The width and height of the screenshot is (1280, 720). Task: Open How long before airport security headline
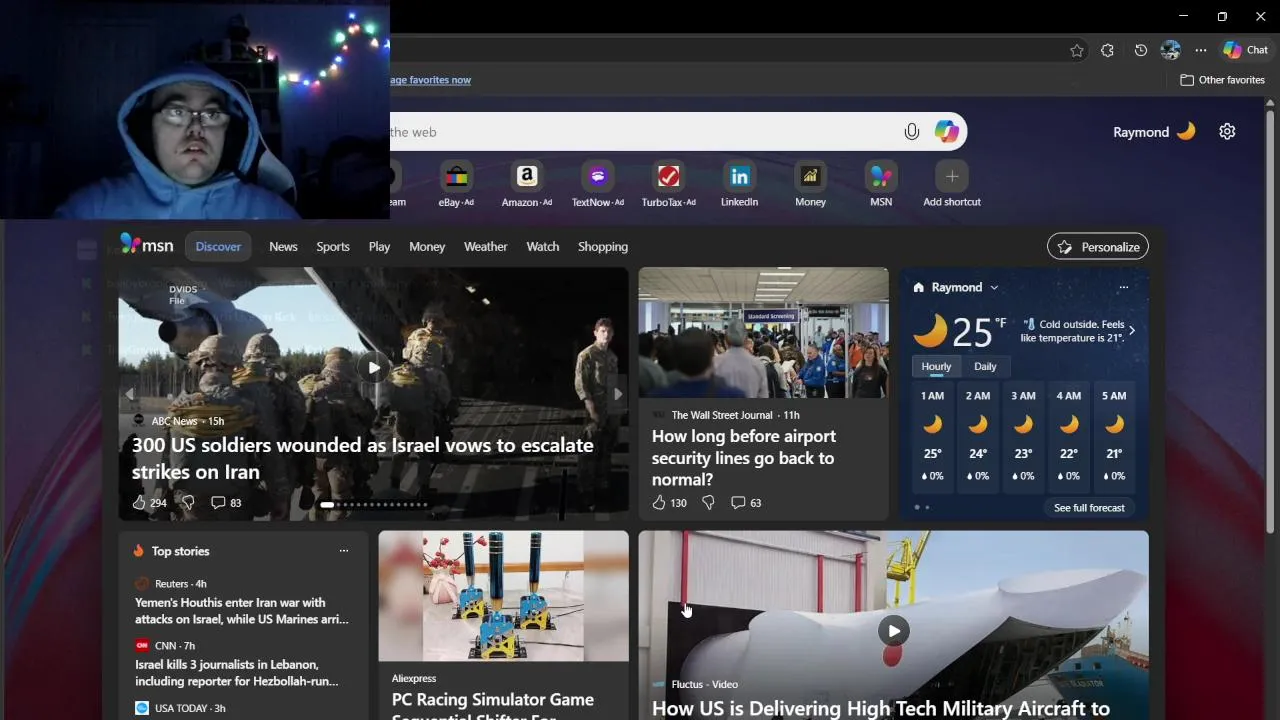[743, 457]
